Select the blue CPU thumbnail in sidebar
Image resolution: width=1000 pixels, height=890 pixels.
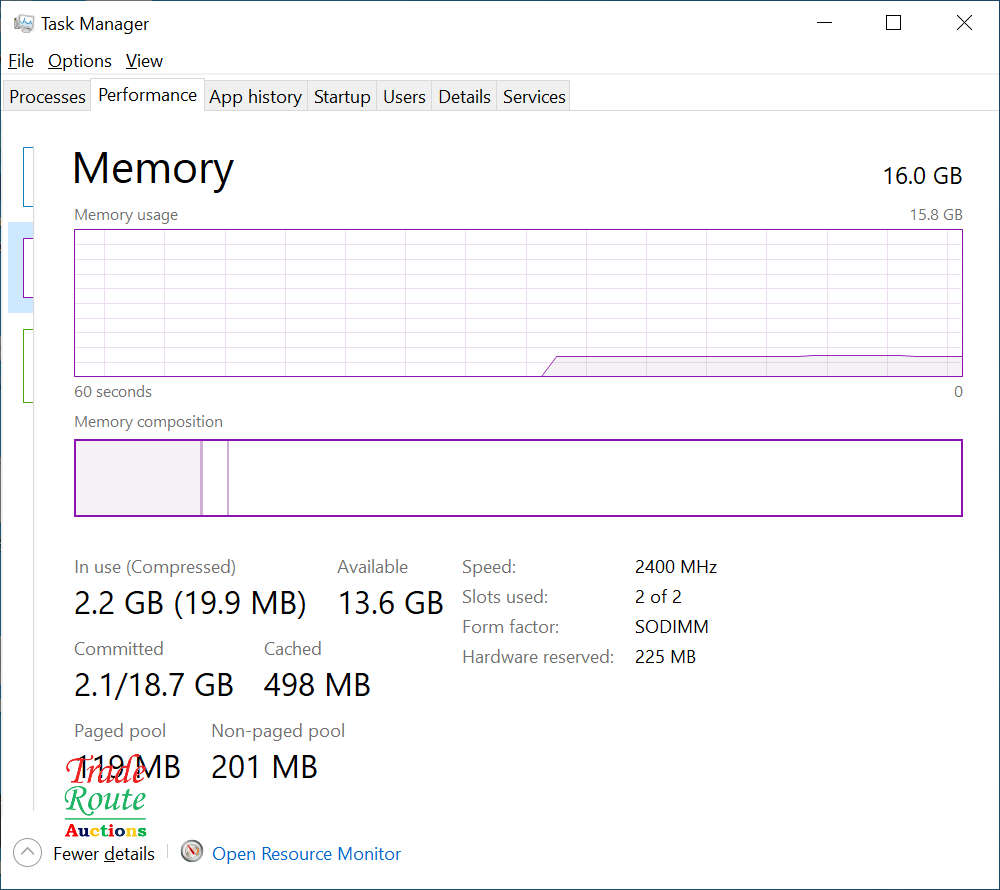point(28,176)
